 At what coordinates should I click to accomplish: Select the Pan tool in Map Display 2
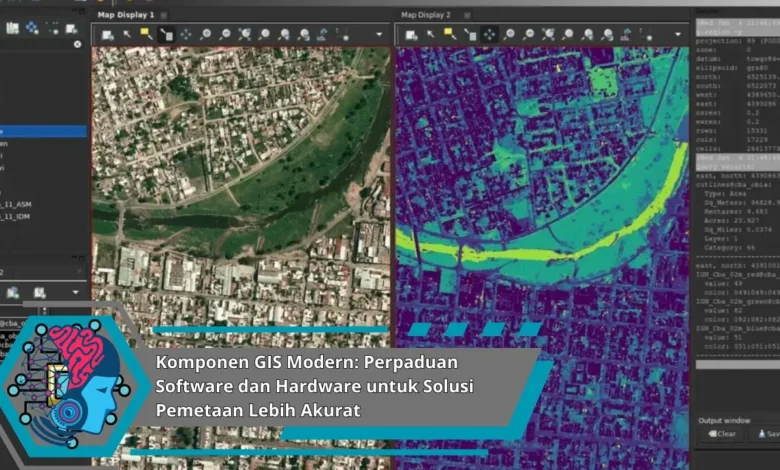coord(489,34)
